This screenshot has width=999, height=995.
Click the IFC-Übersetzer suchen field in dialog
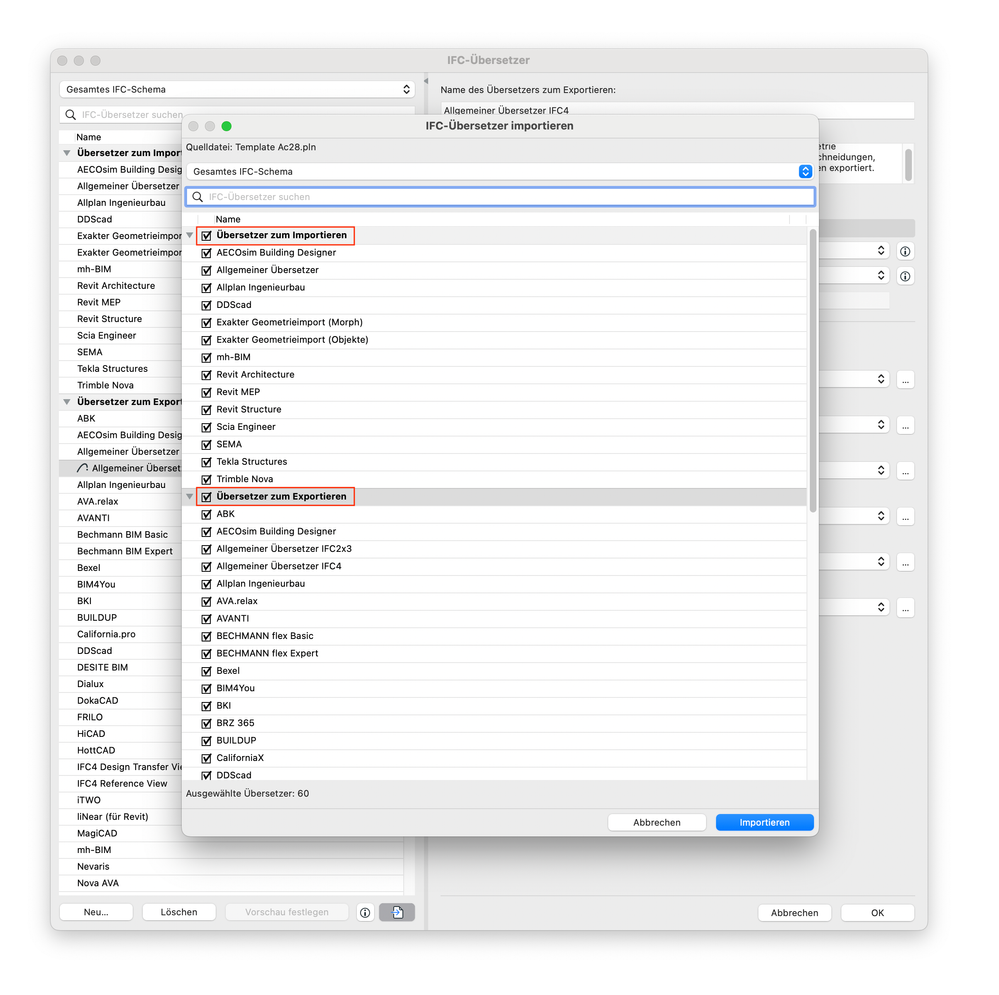[500, 197]
